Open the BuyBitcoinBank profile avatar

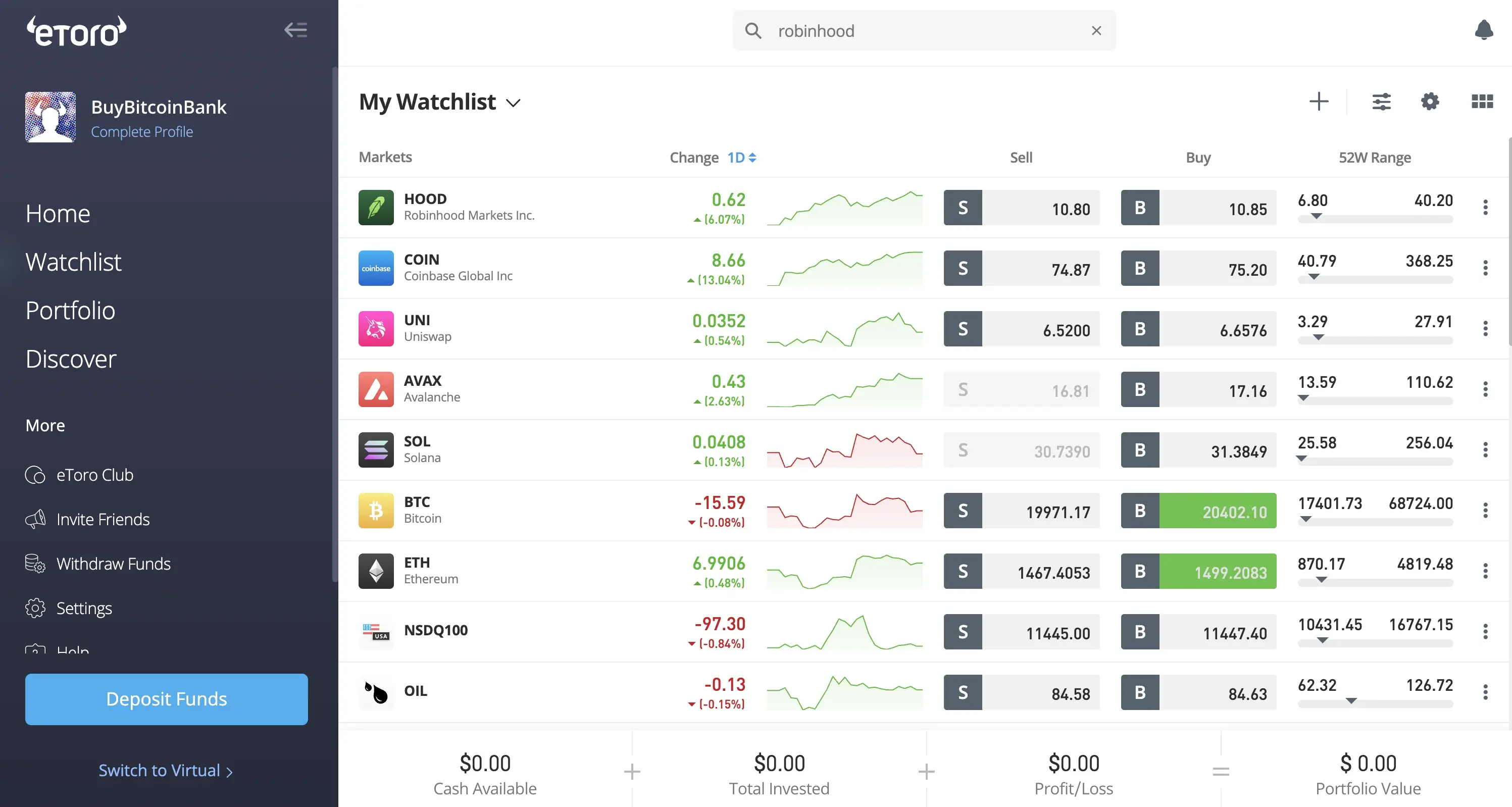[x=51, y=117]
